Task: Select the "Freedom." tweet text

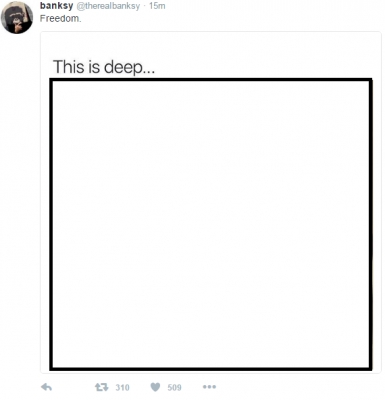Action: click(60, 18)
